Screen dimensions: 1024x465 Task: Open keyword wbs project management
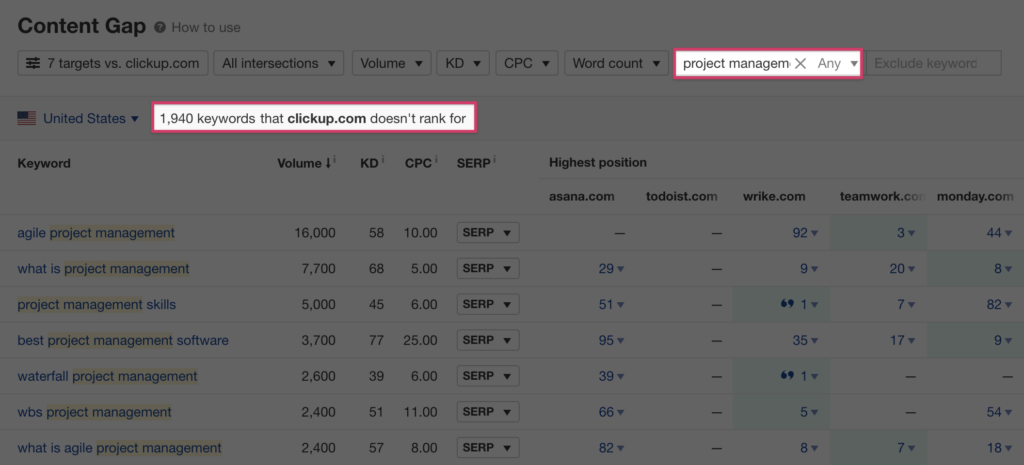point(95,412)
